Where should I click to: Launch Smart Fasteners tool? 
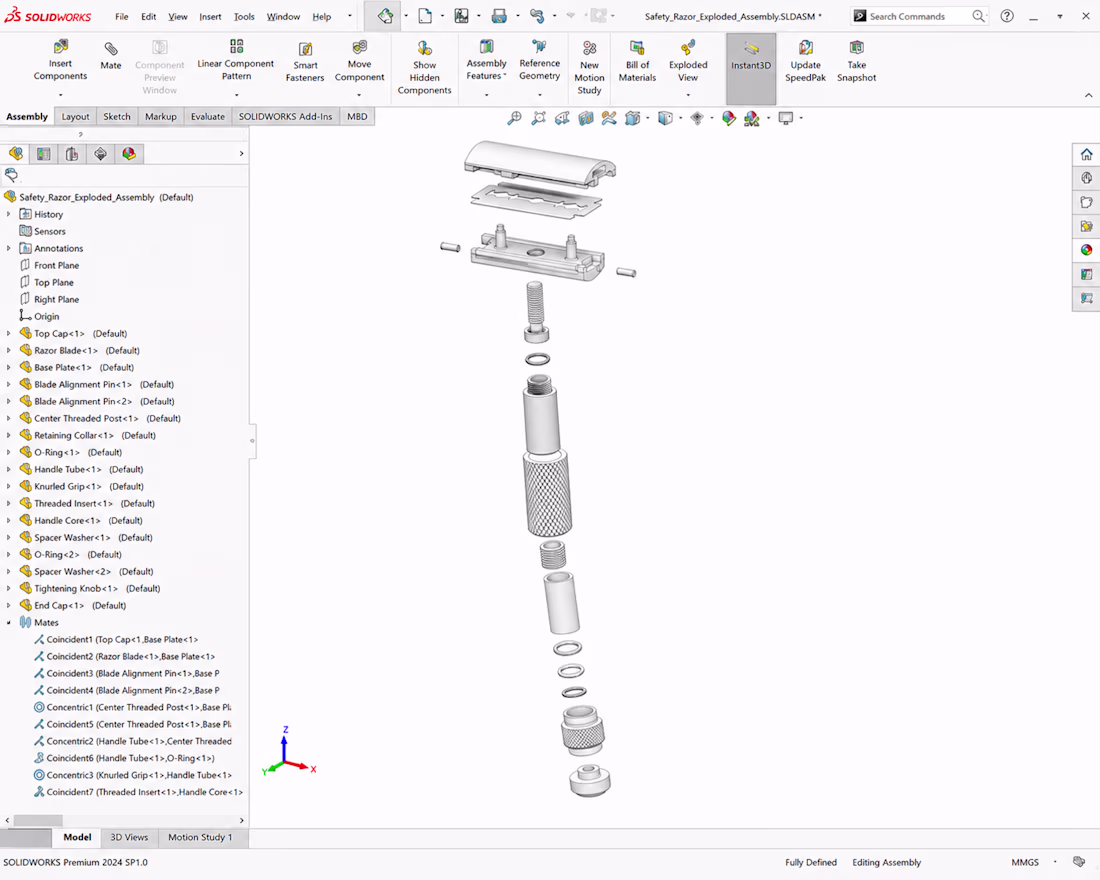(x=305, y=62)
